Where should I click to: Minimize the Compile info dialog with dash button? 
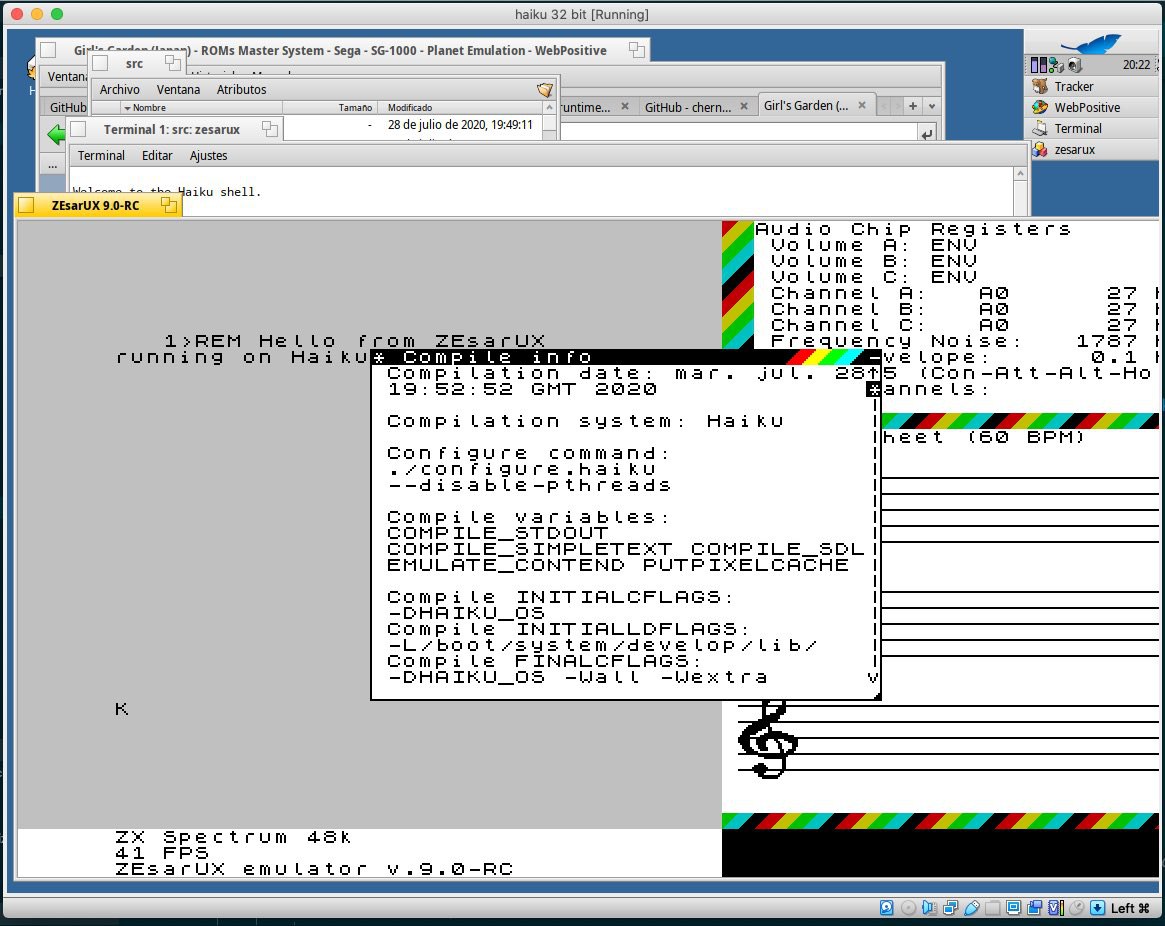pos(874,357)
